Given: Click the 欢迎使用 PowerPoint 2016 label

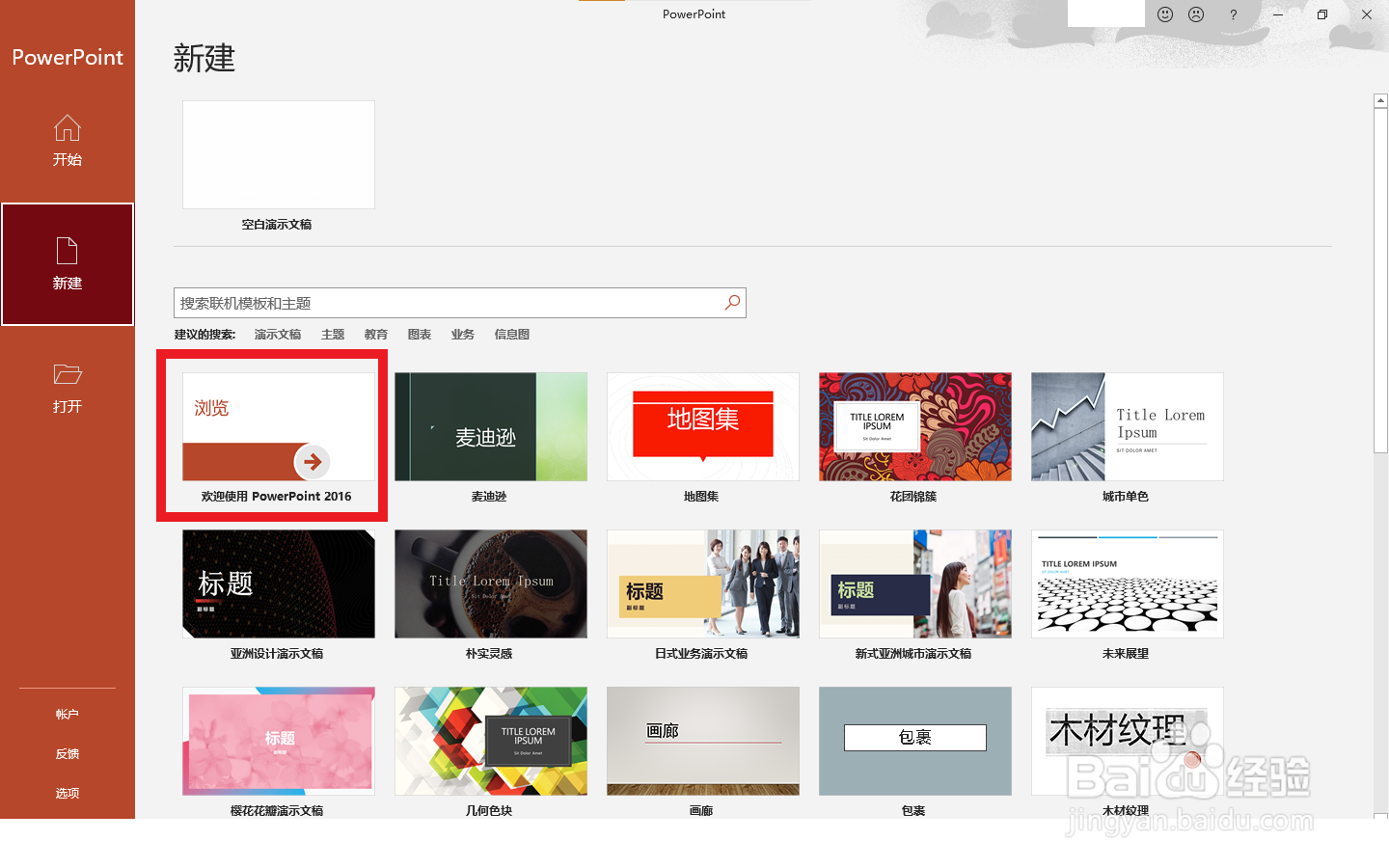Looking at the screenshot, I should coord(277,497).
